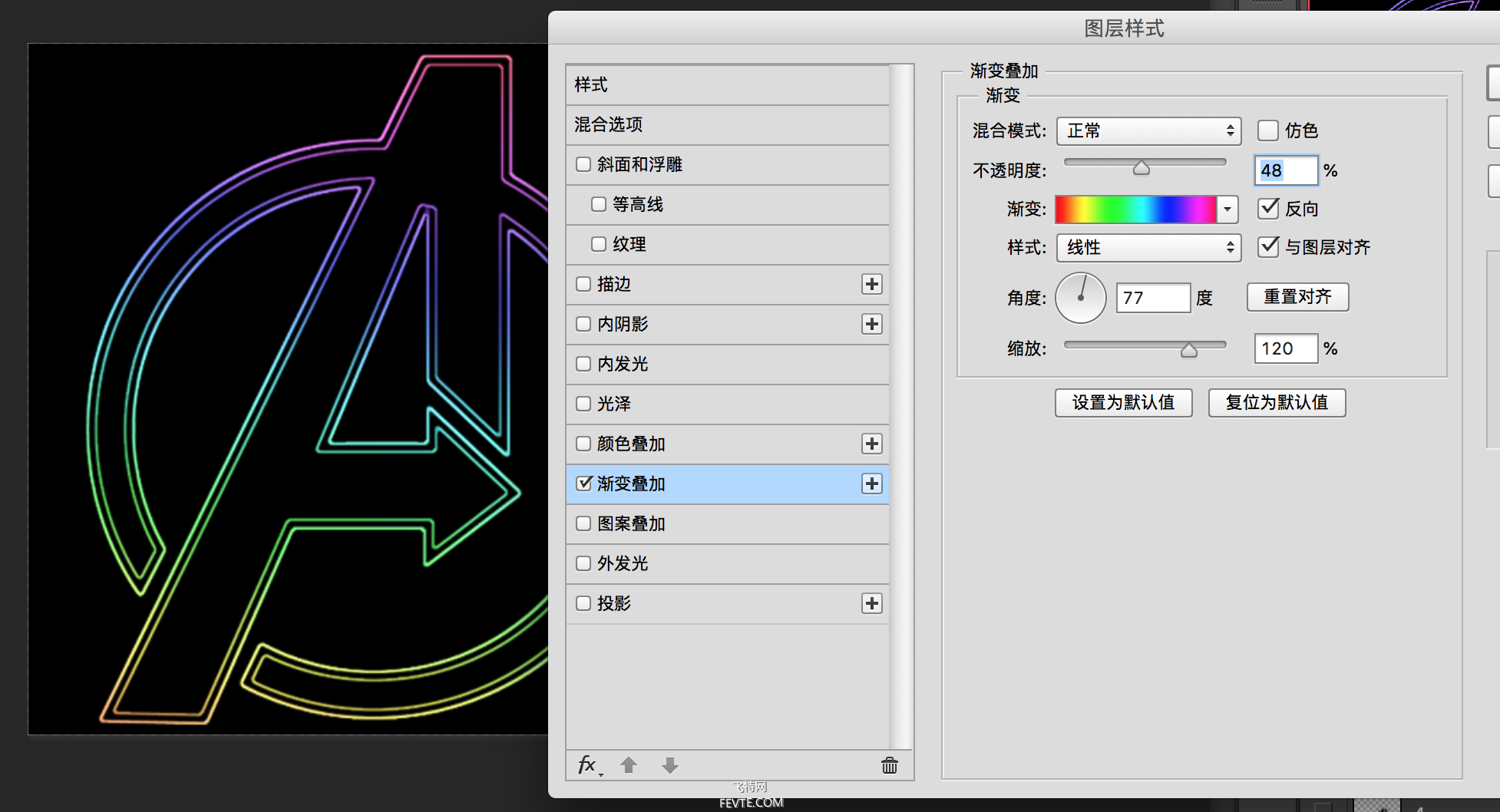Click the neon Avengers logo canvas
The width and height of the screenshot is (1500, 812).
(288, 389)
